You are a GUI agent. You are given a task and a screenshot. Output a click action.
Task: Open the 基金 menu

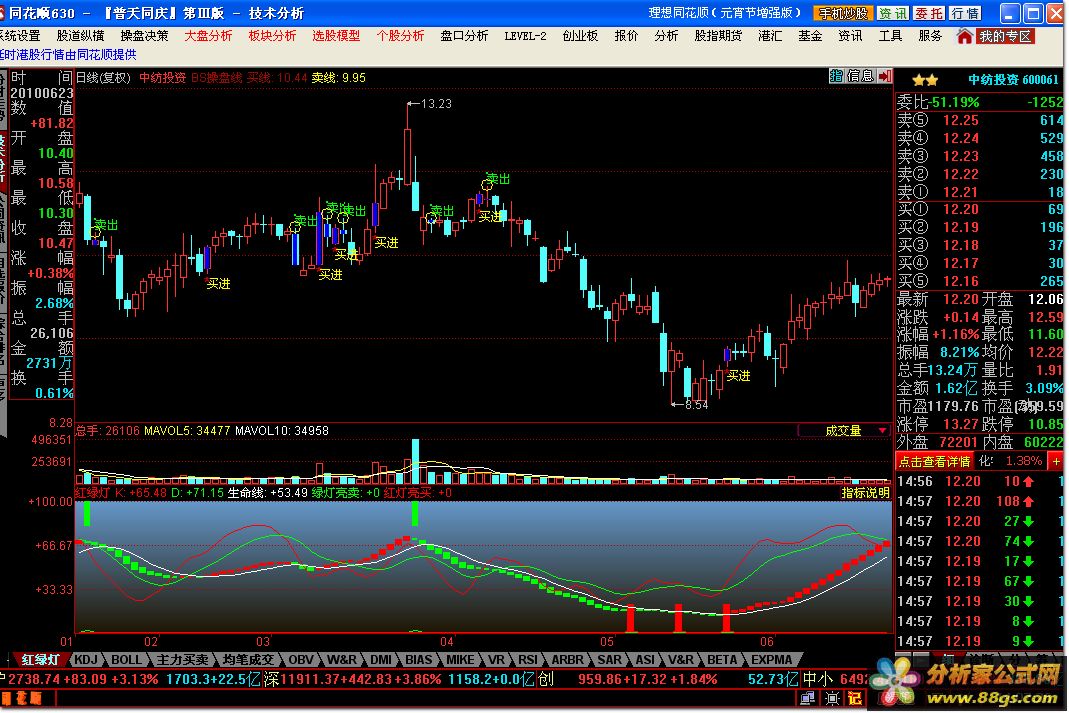coord(810,36)
